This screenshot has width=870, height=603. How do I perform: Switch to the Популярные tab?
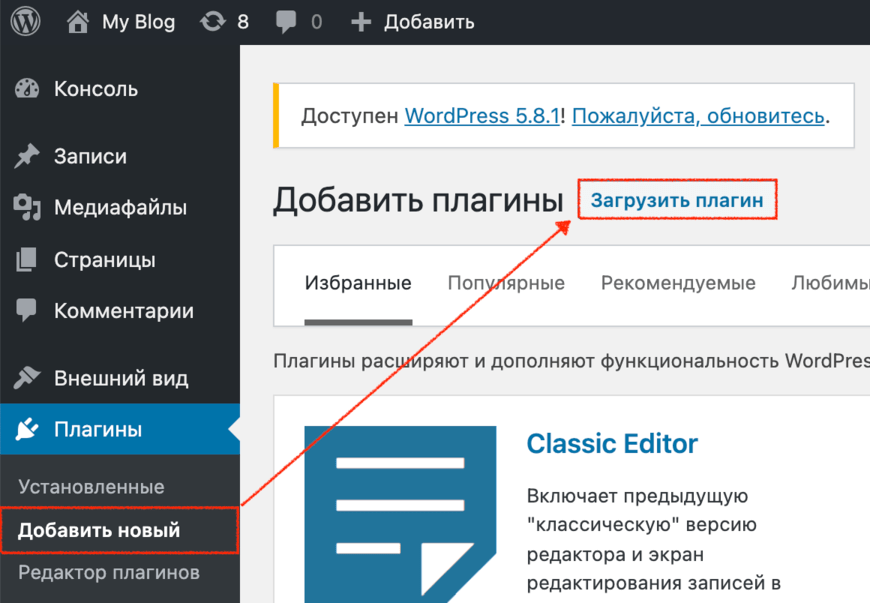[506, 283]
